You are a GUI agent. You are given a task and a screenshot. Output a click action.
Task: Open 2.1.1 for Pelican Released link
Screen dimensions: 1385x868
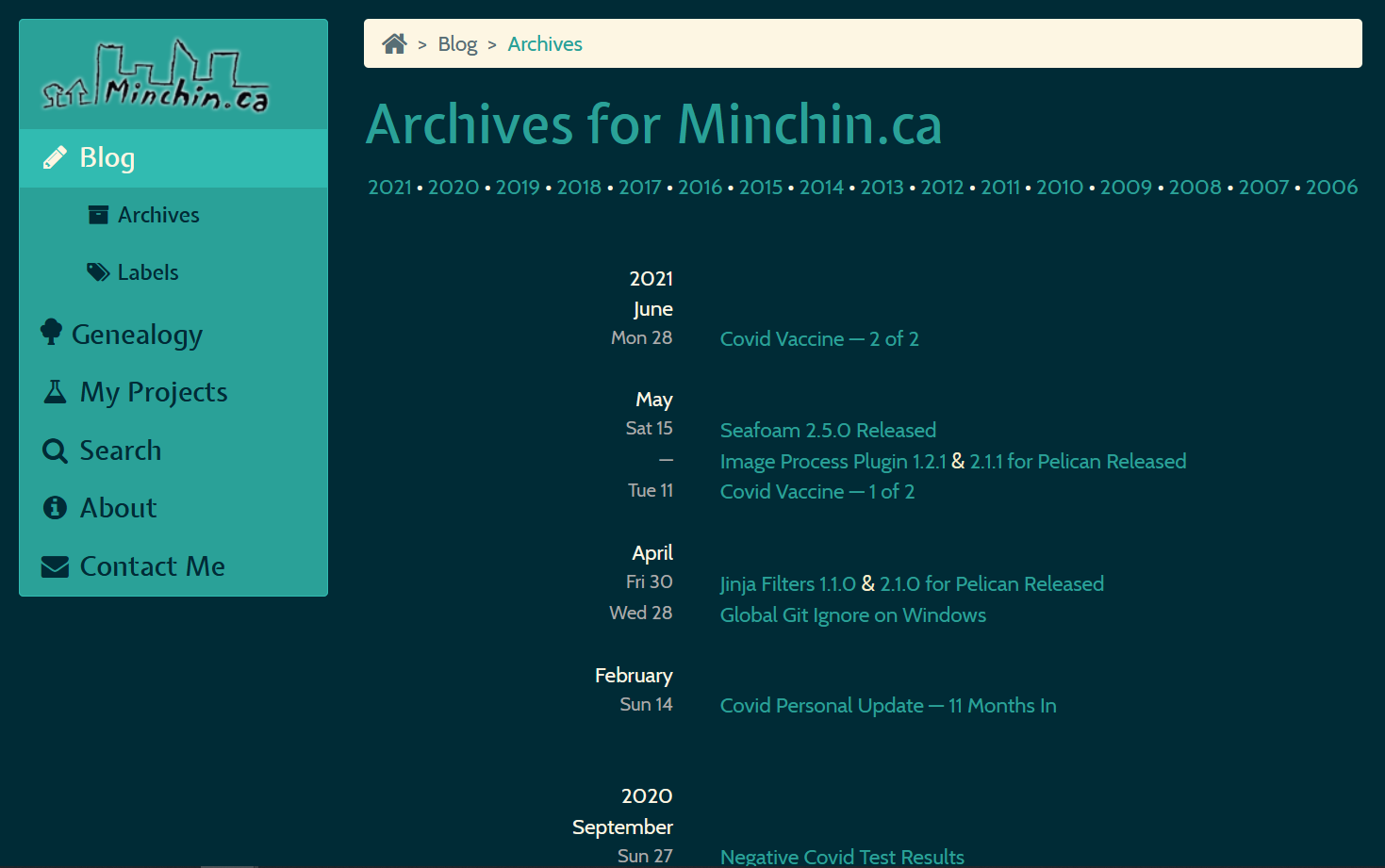1078,461
